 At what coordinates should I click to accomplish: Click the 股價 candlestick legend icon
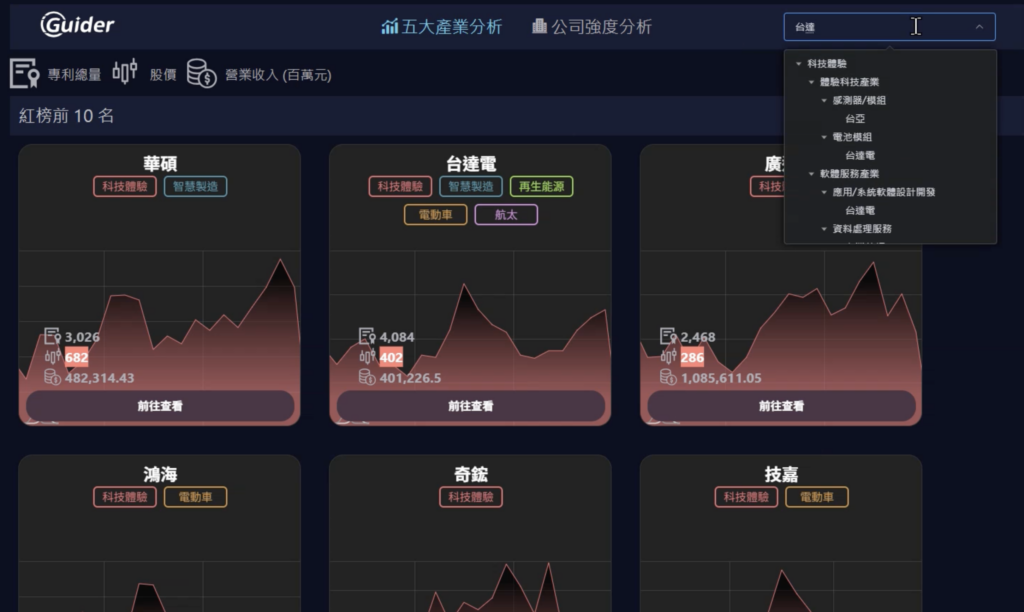pos(125,71)
